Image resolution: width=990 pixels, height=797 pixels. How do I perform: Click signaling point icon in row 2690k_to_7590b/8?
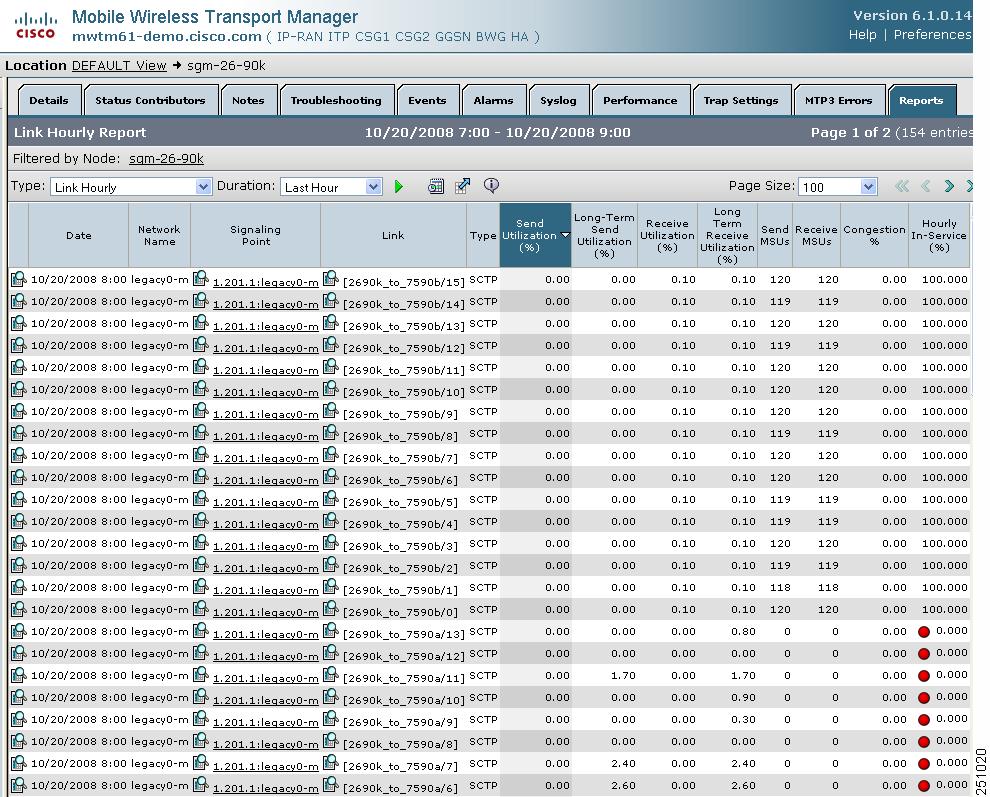tap(201, 433)
